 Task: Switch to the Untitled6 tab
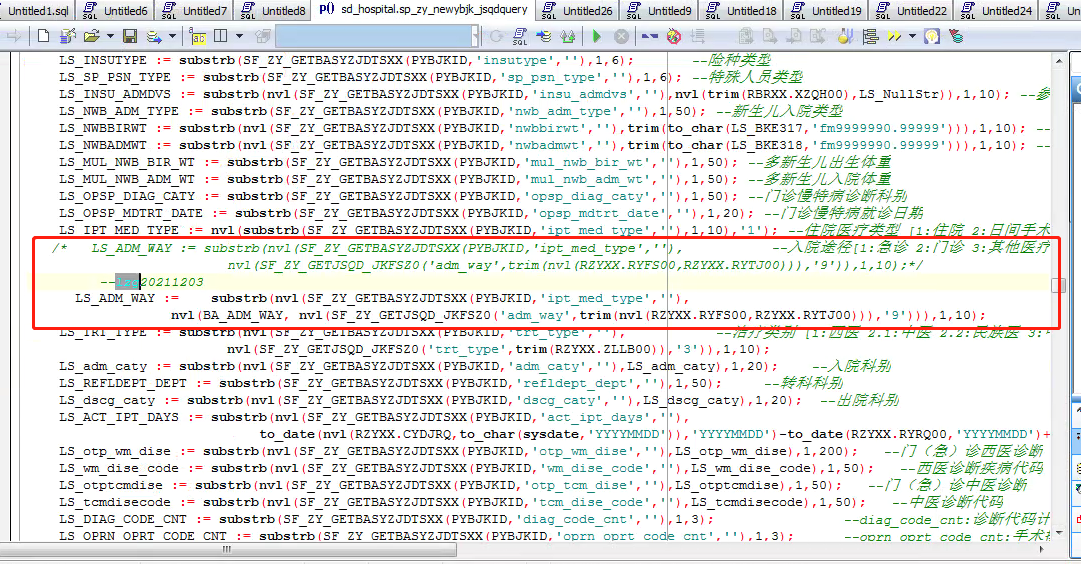pos(114,10)
